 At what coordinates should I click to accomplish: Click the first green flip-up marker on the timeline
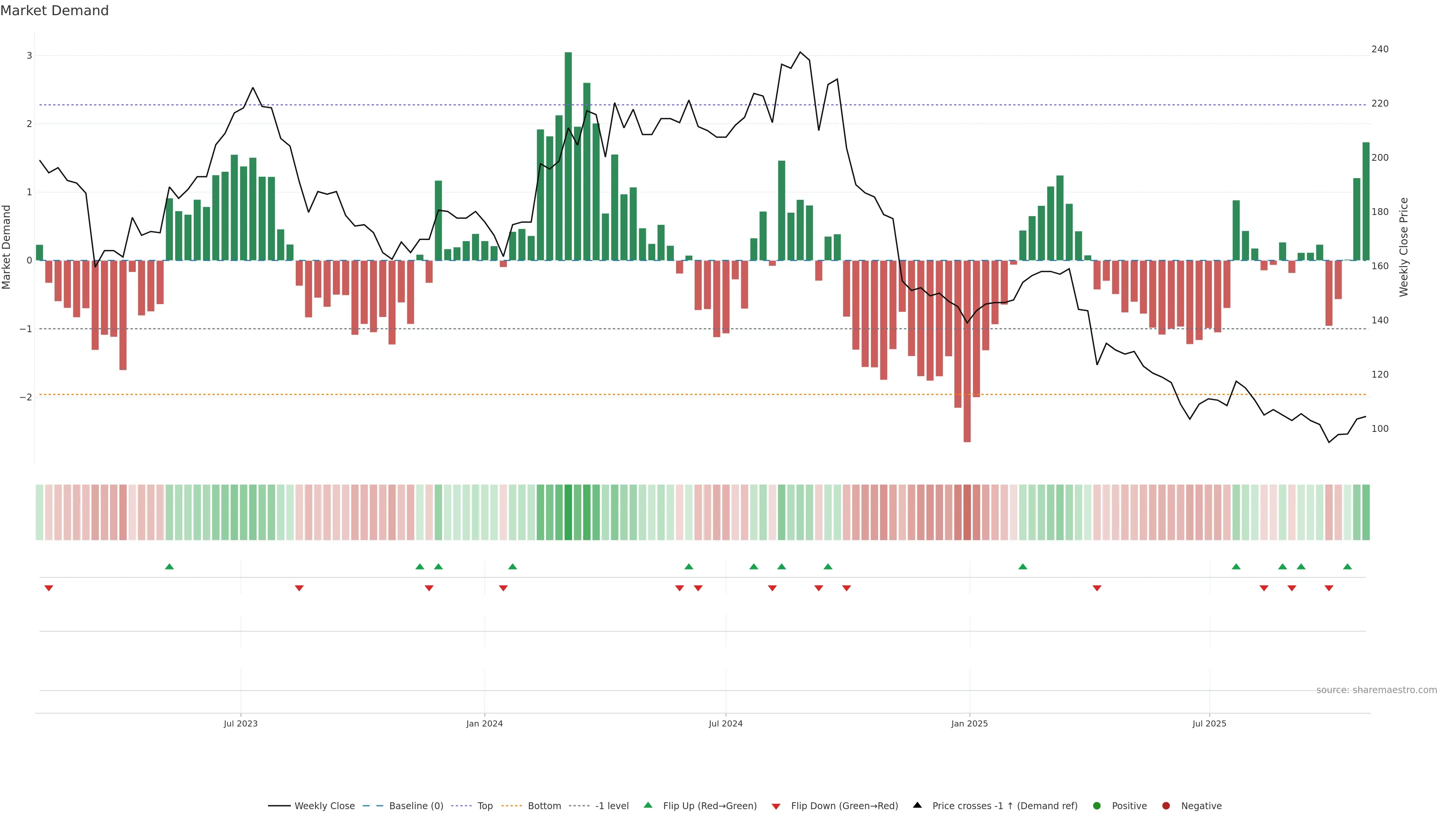[x=169, y=566]
